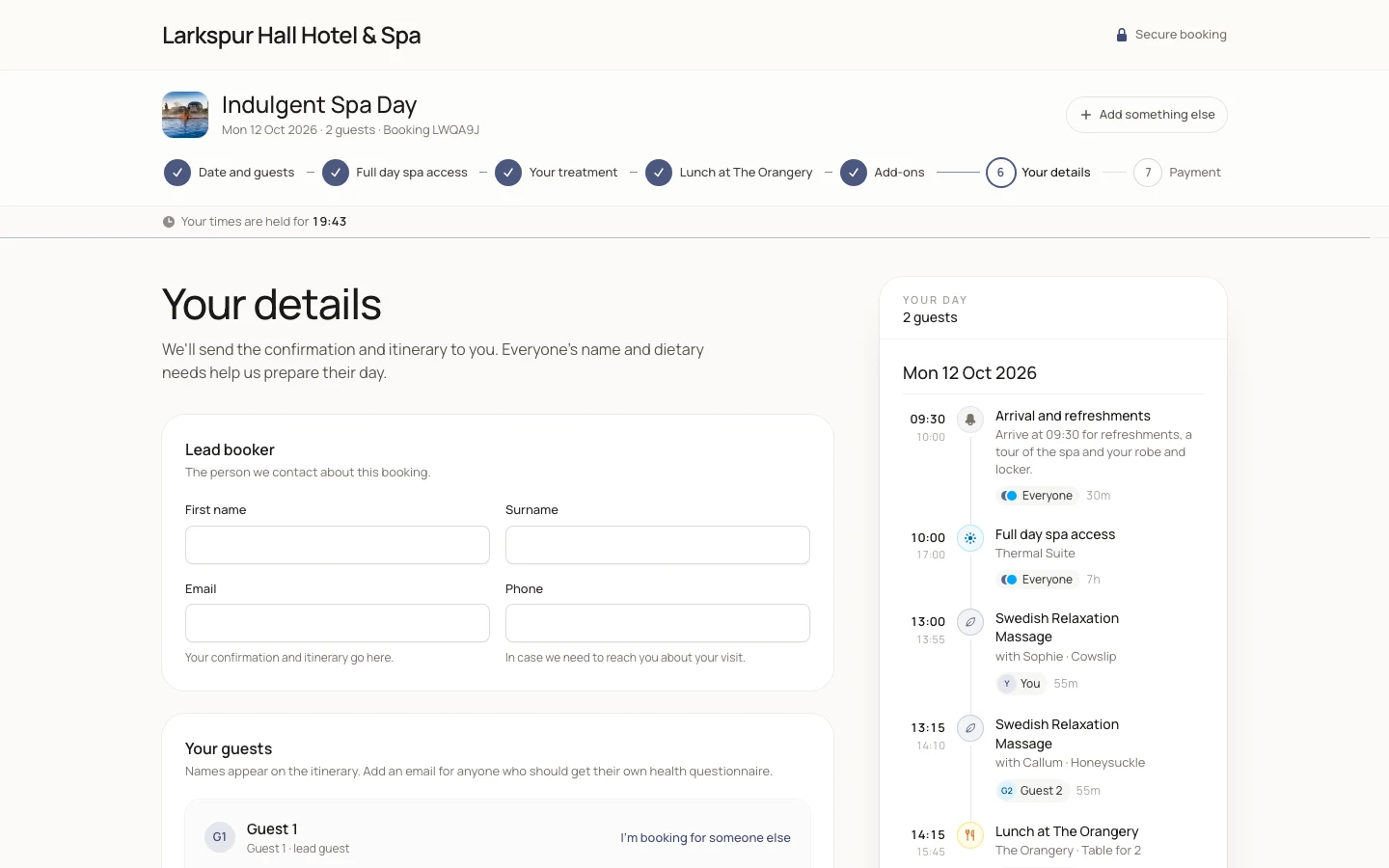Focus the First name field

[338, 545]
